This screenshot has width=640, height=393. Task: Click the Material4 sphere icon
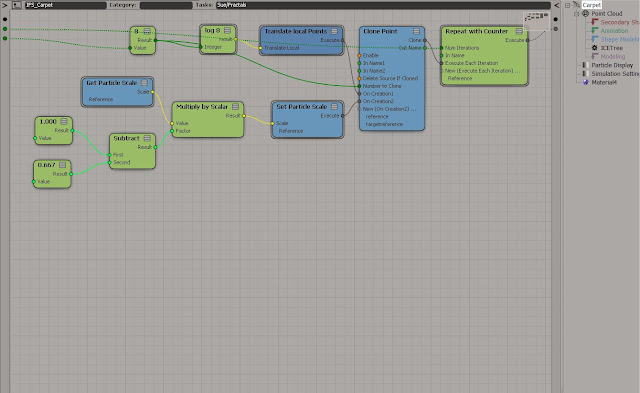coord(586,82)
